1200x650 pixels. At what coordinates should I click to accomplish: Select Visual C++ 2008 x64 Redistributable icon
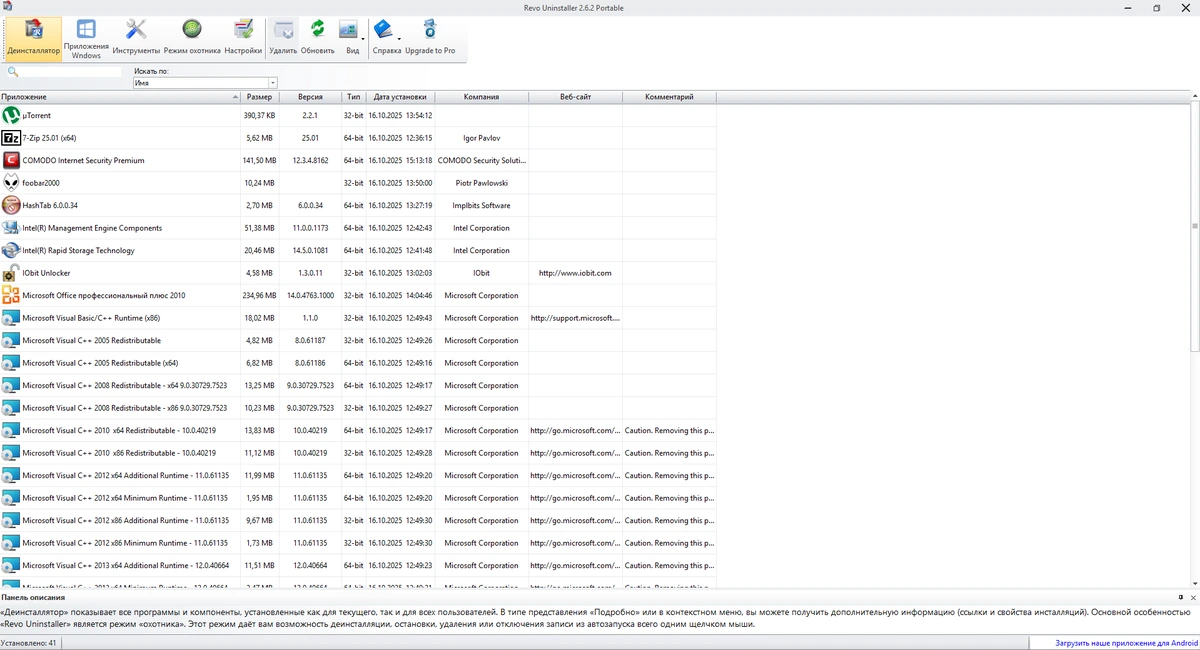[11, 385]
